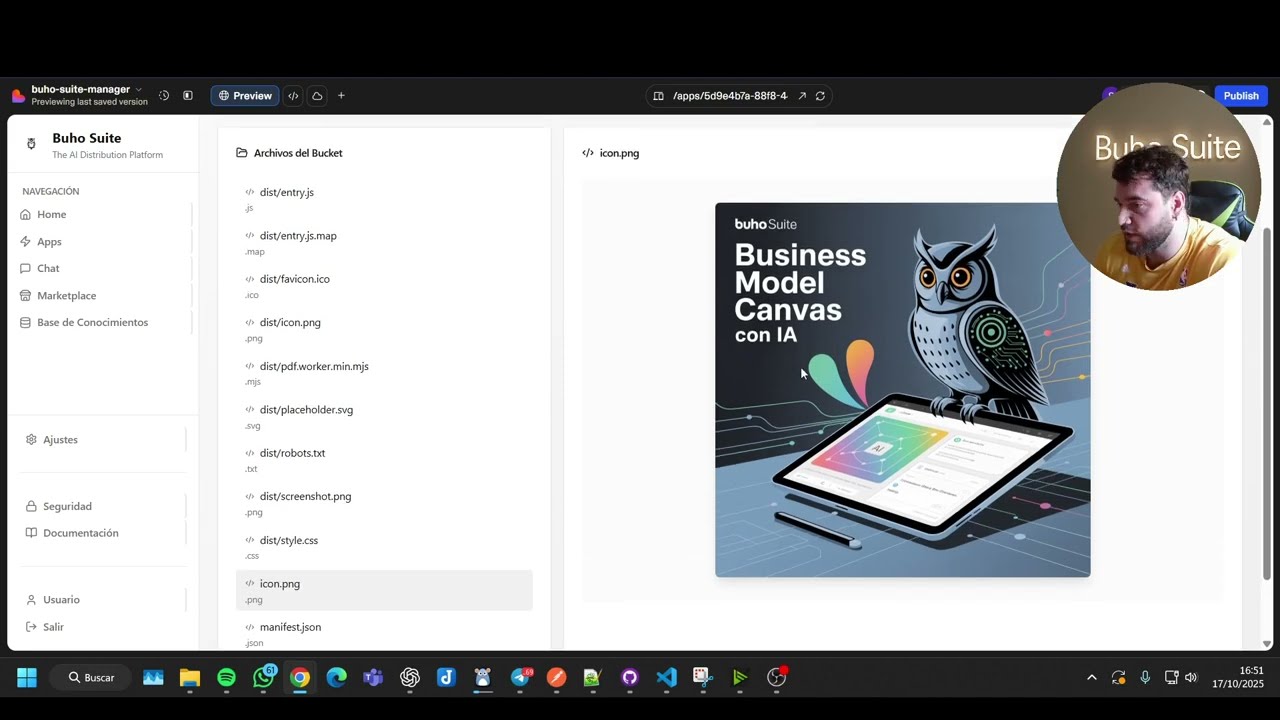Select dist/robots.txt file
The width and height of the screenshot is (1280, 720).
[x=384, y=460]
